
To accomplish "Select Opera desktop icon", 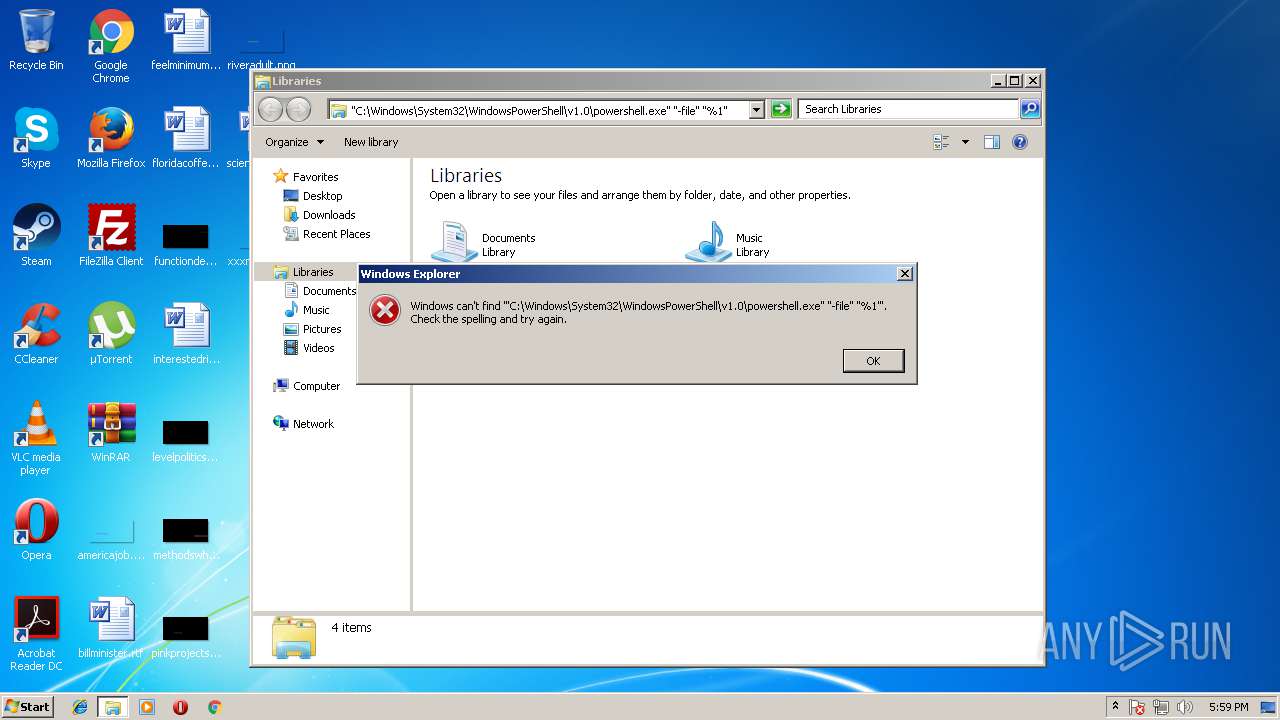I will [36, 530].
